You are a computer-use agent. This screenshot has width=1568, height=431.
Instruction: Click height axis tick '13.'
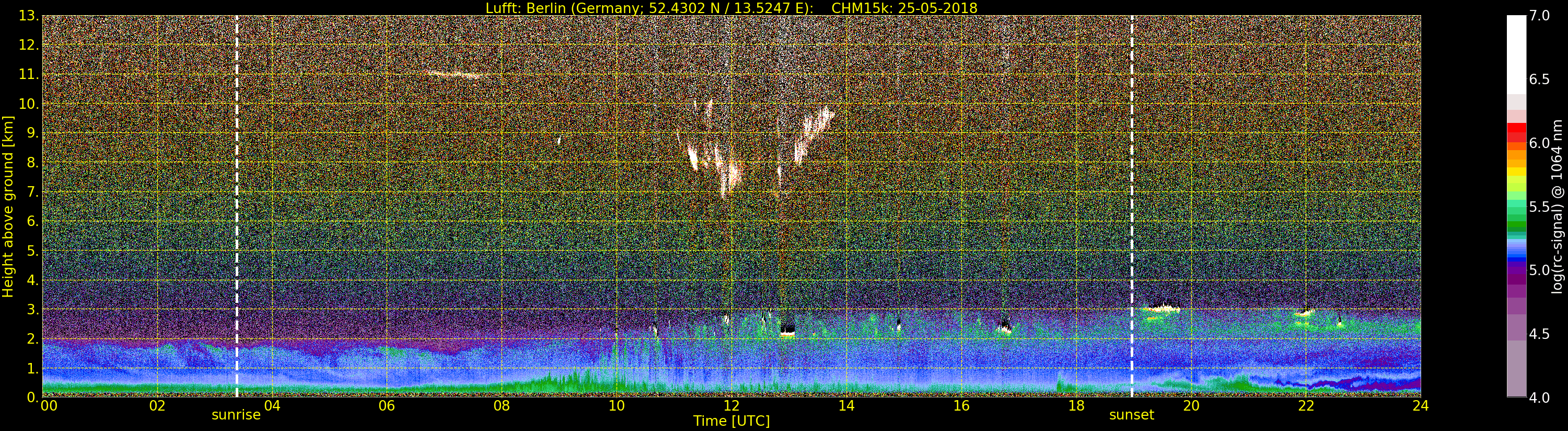click(x=29, y=16)
